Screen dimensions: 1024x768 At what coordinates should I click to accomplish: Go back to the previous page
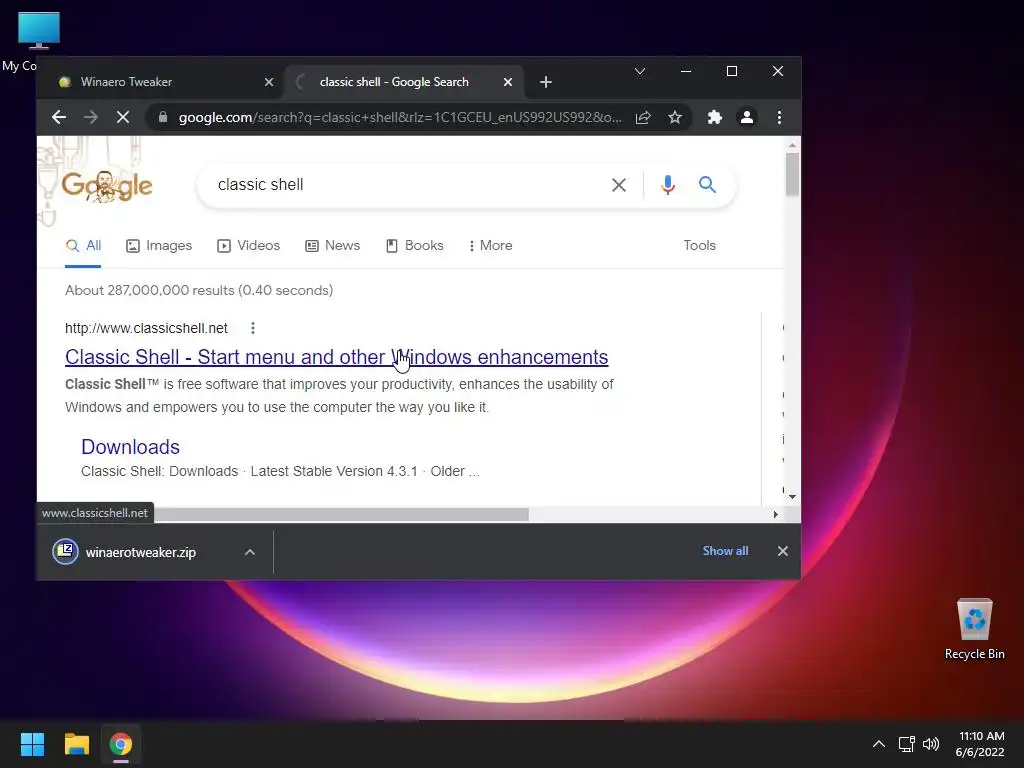click(x=59, y=118)
